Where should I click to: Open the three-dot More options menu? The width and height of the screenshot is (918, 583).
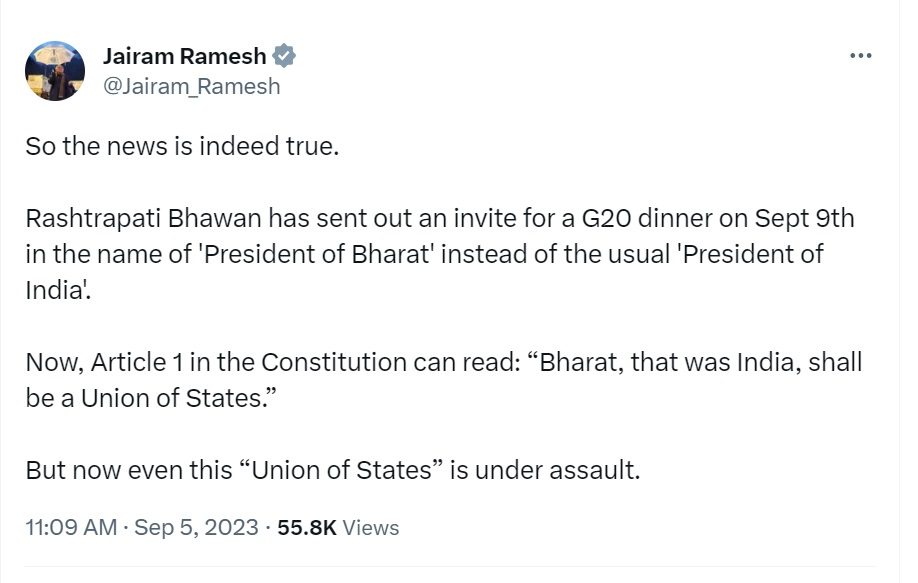860,56
